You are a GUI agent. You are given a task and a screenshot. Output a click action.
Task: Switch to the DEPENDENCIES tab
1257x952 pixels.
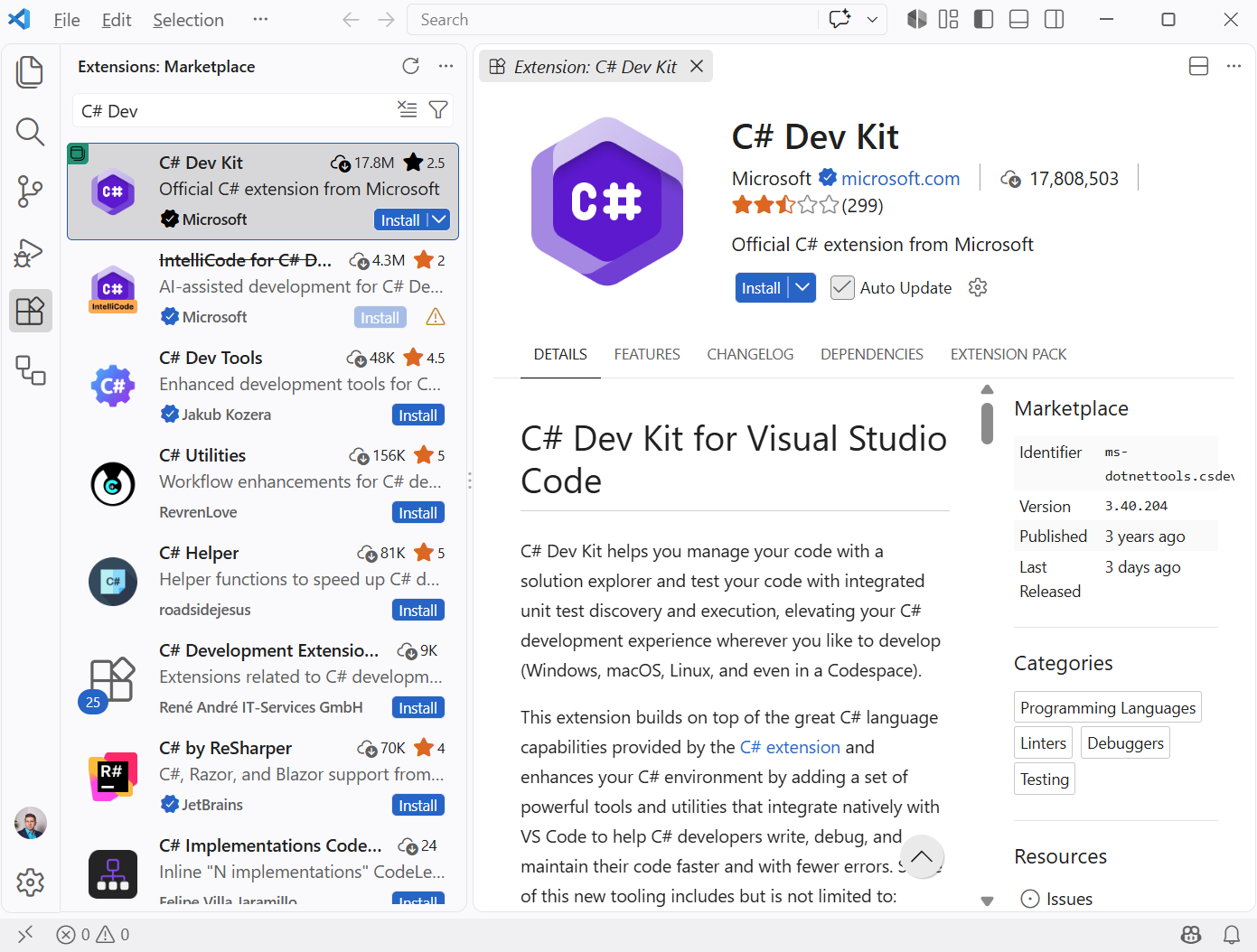[x=872, y=354]
